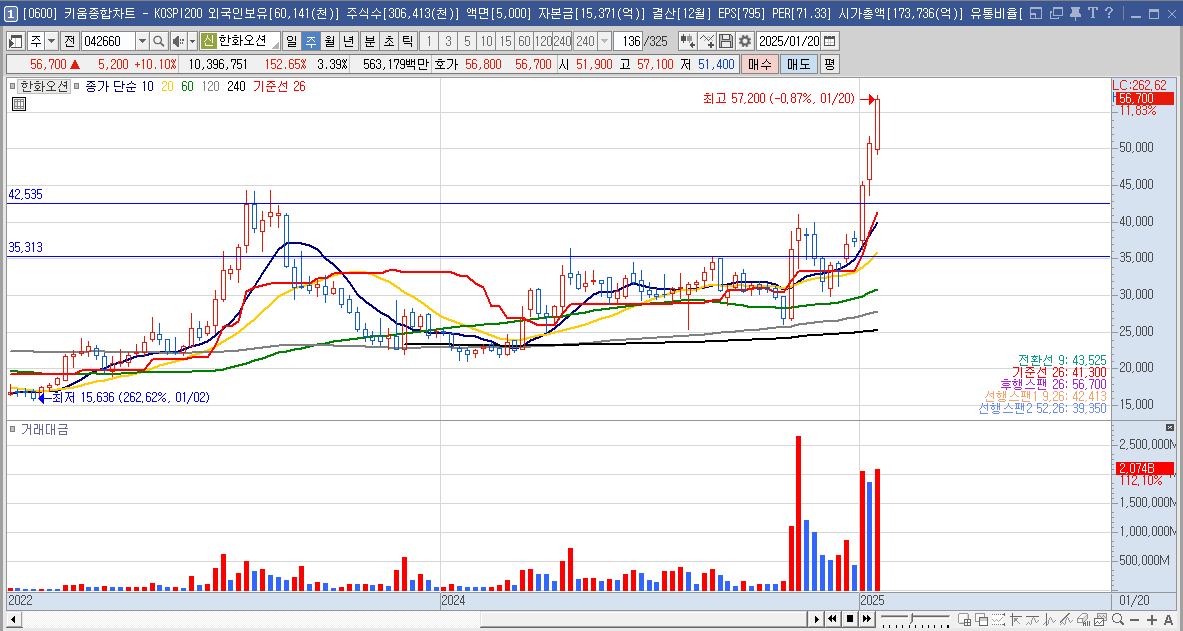Click the duplicate window icon in title bar
This screenshot has height=631, width=1183.
coord(1055,13)
